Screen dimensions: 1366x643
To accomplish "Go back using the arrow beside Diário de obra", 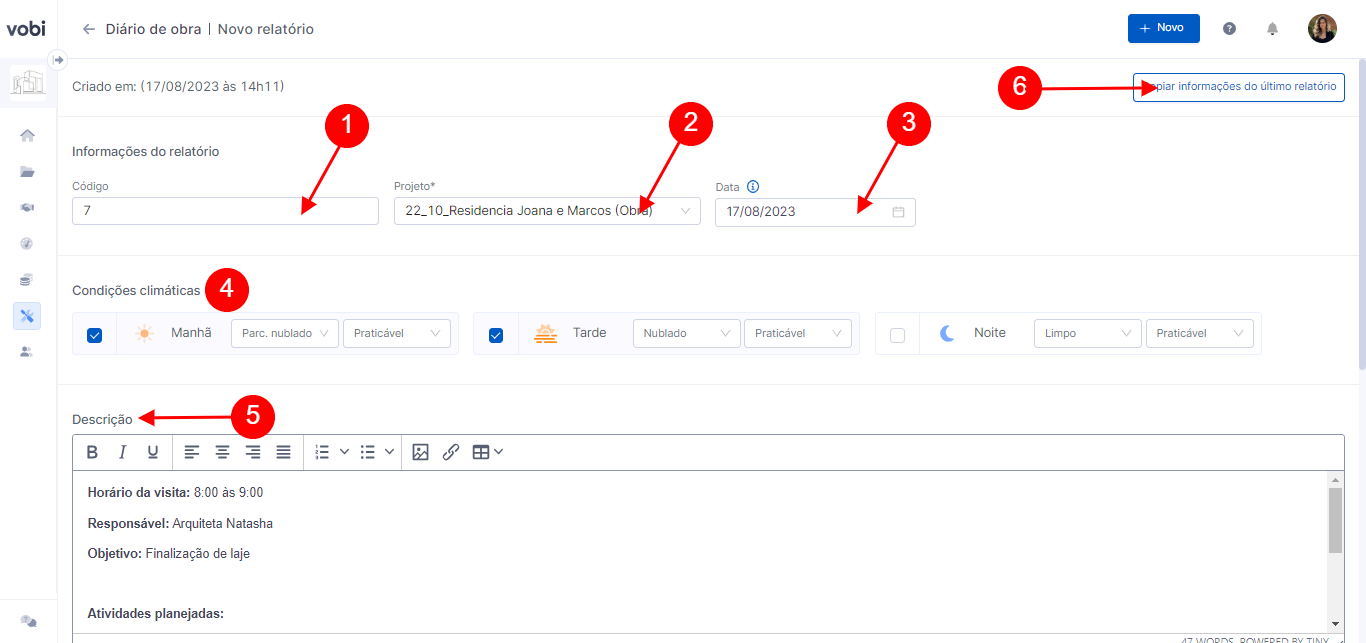I will (89, 29).
